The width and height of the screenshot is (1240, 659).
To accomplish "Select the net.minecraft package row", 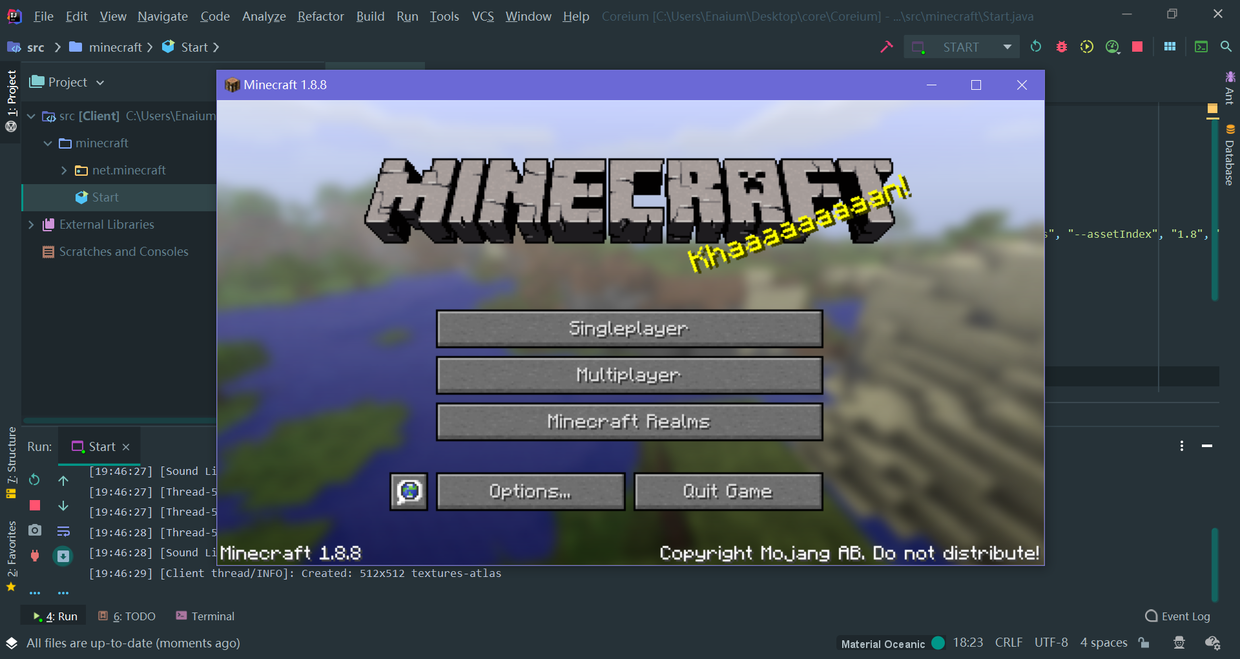I will [x=119, y=170].
